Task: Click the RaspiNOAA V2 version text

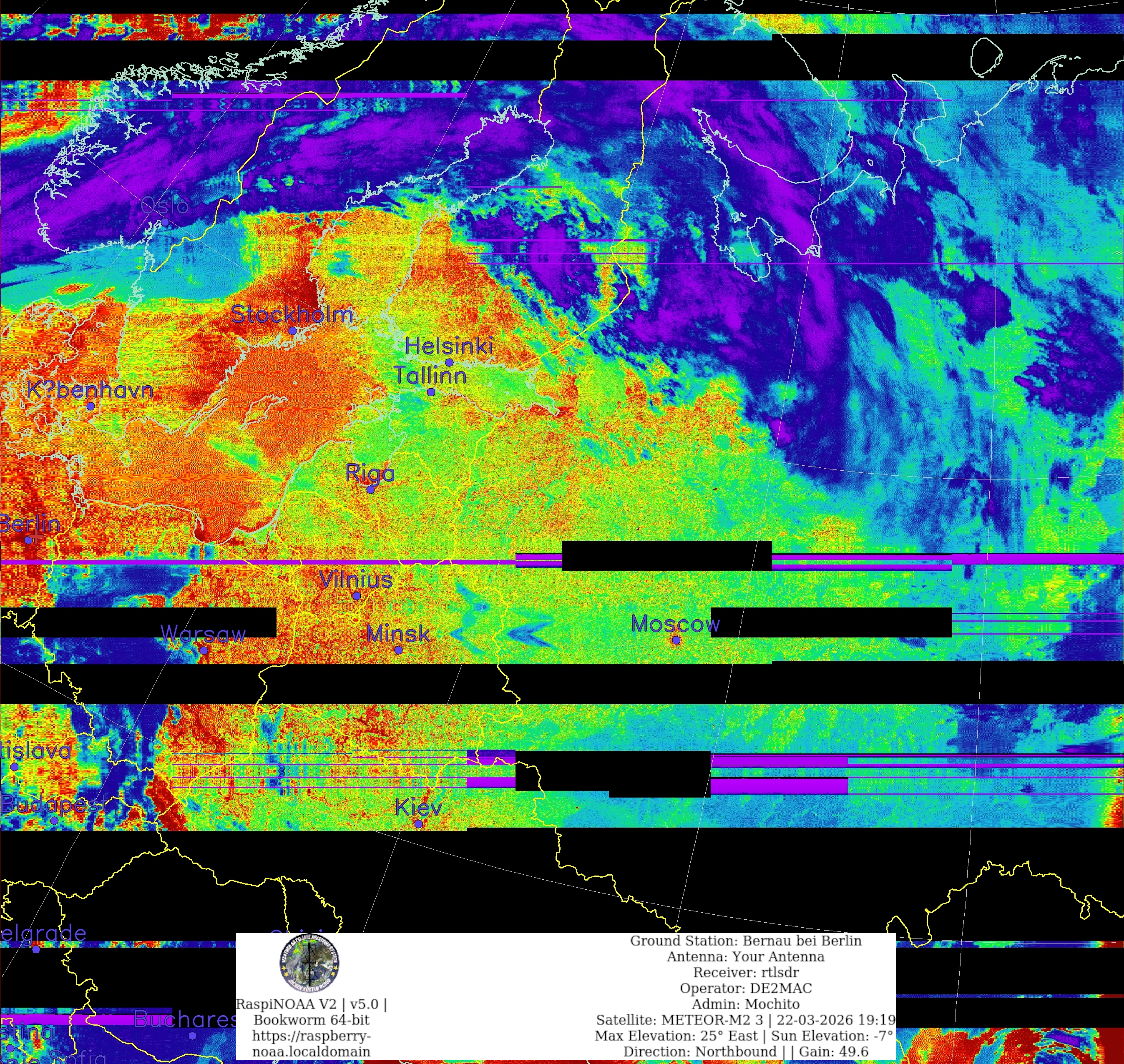Action: (312, 1004)
